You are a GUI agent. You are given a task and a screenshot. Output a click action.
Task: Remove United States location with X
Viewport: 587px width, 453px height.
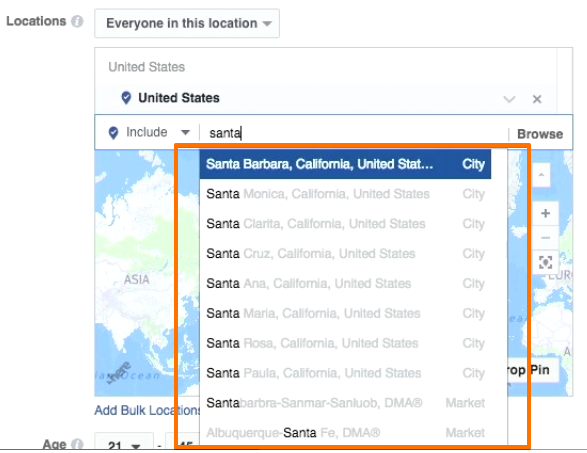[537, 99]
